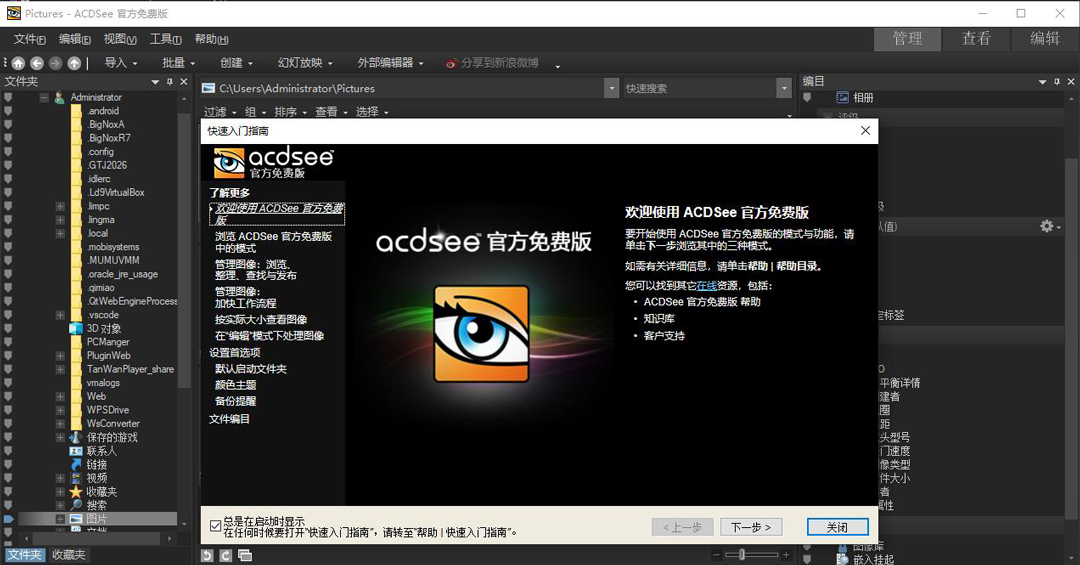Rotate image right icon at bottom
This screenshot has height=565, width=1080.
[226, 555]
